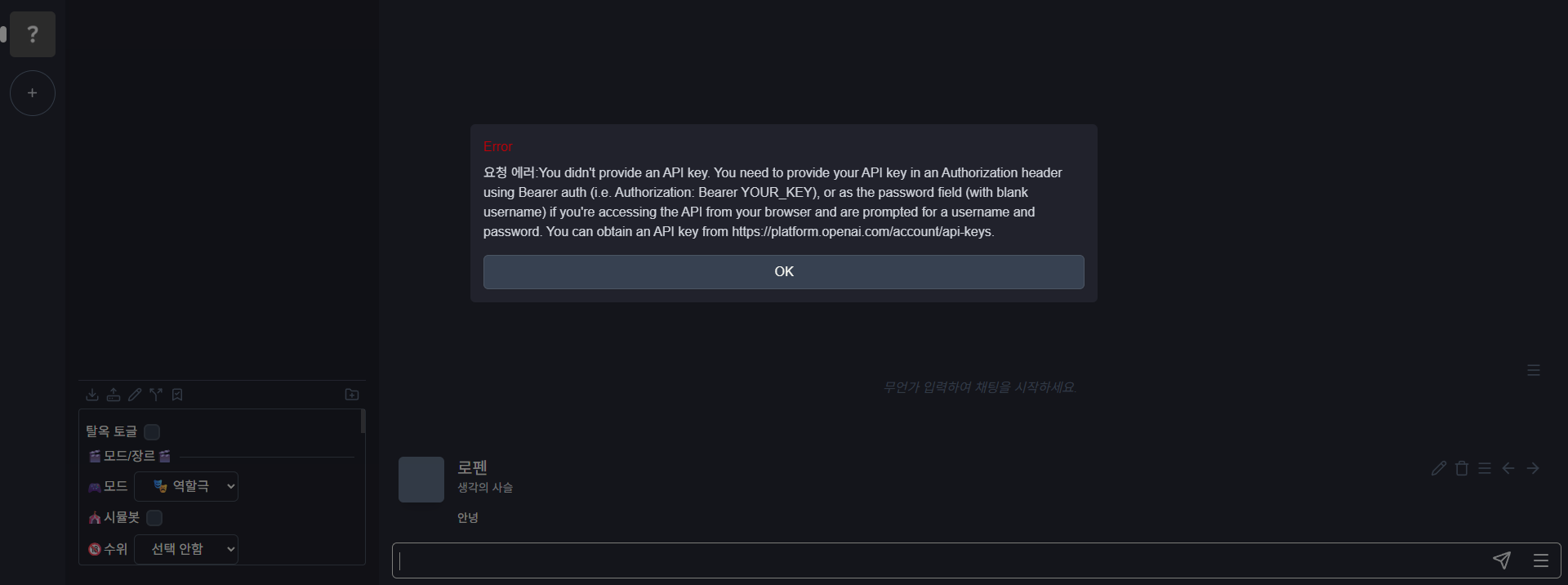Click the branch/split arrows icon in sidebar toolbar

tap(156, 395)
